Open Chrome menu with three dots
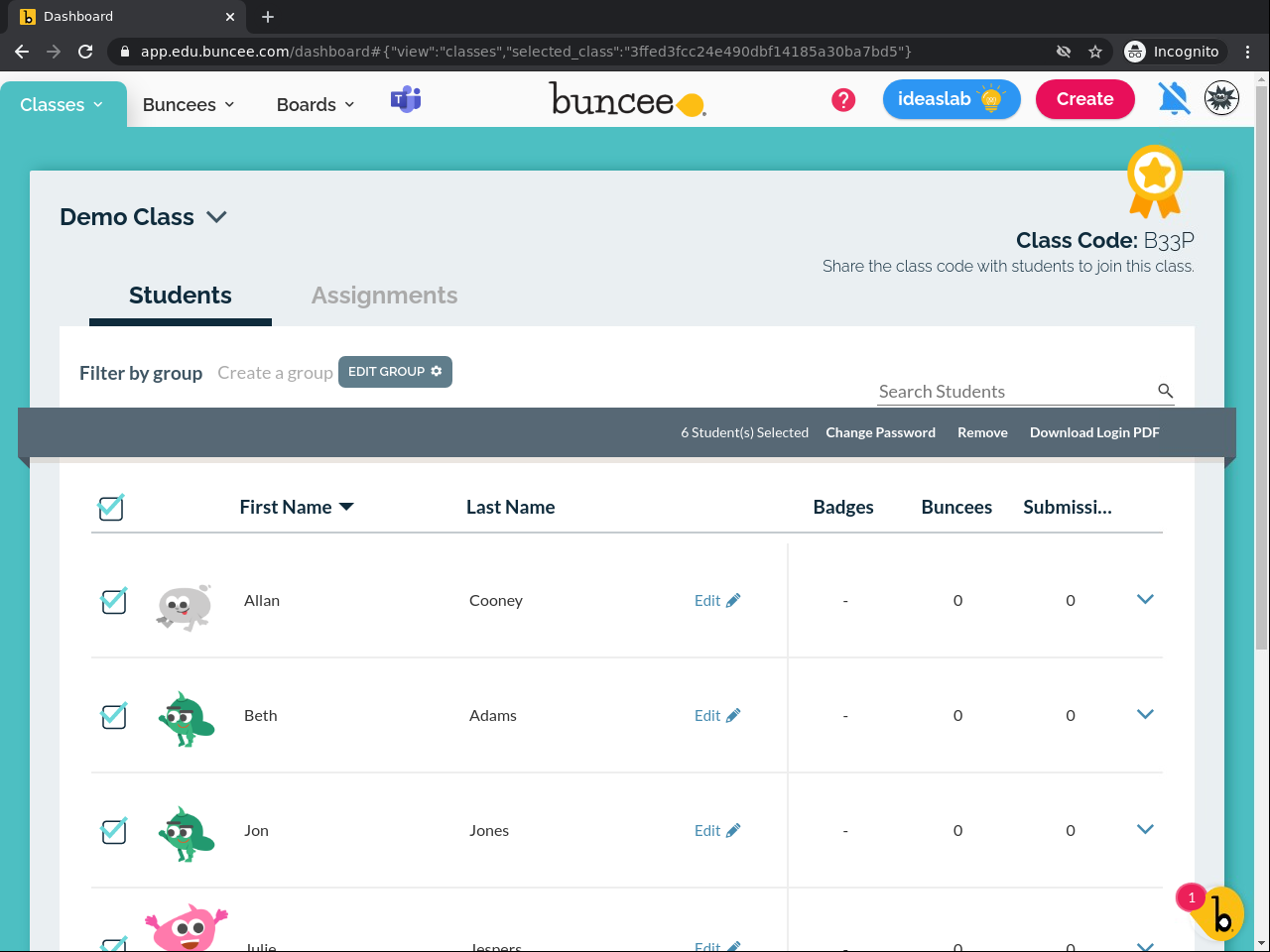This screenshot has height=952, width=1270. (1248, 52)
